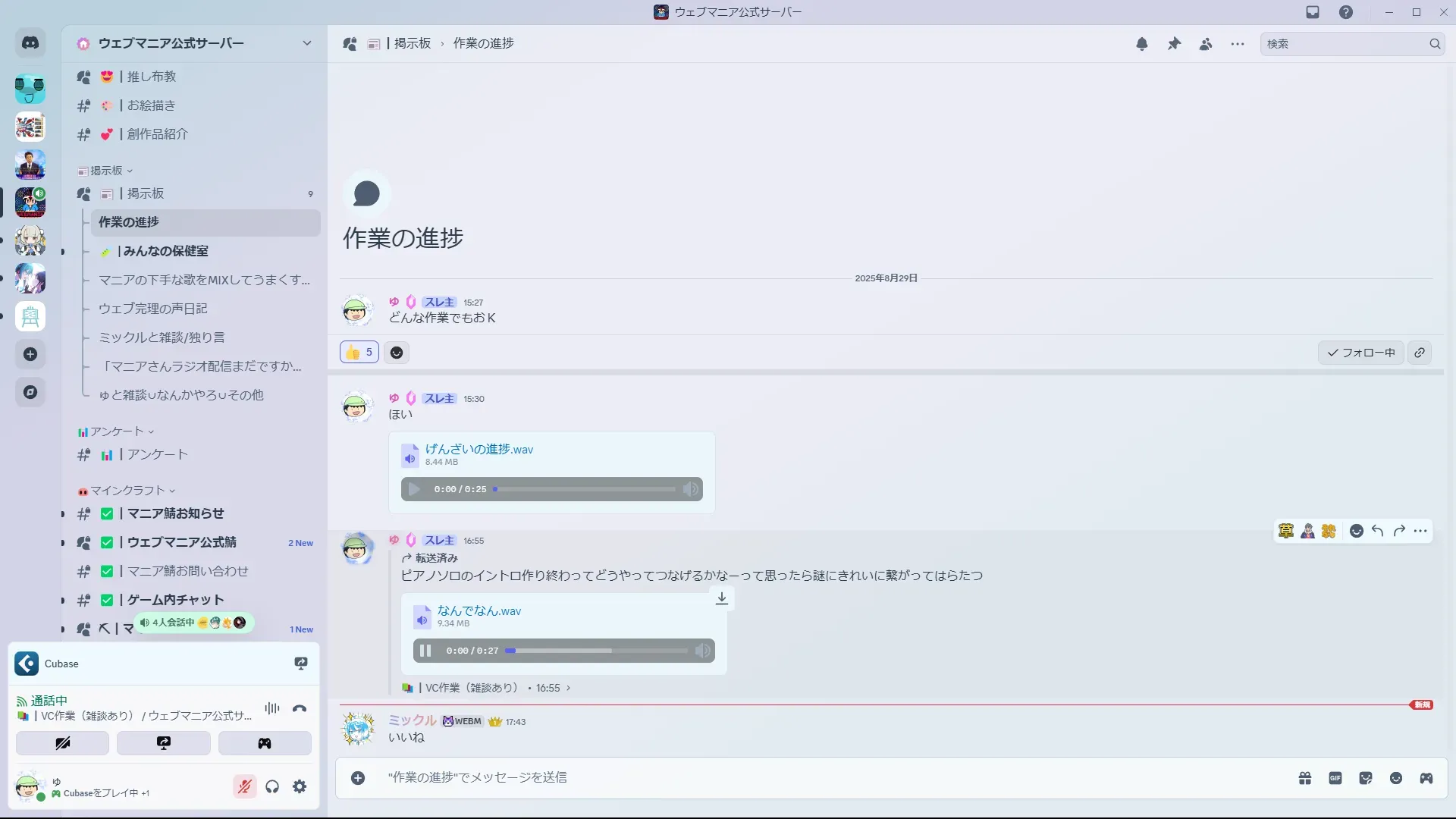This screenshot has width=1456, height=819.
Task: Toggle headphone deafen button
Action: [272, 786]
